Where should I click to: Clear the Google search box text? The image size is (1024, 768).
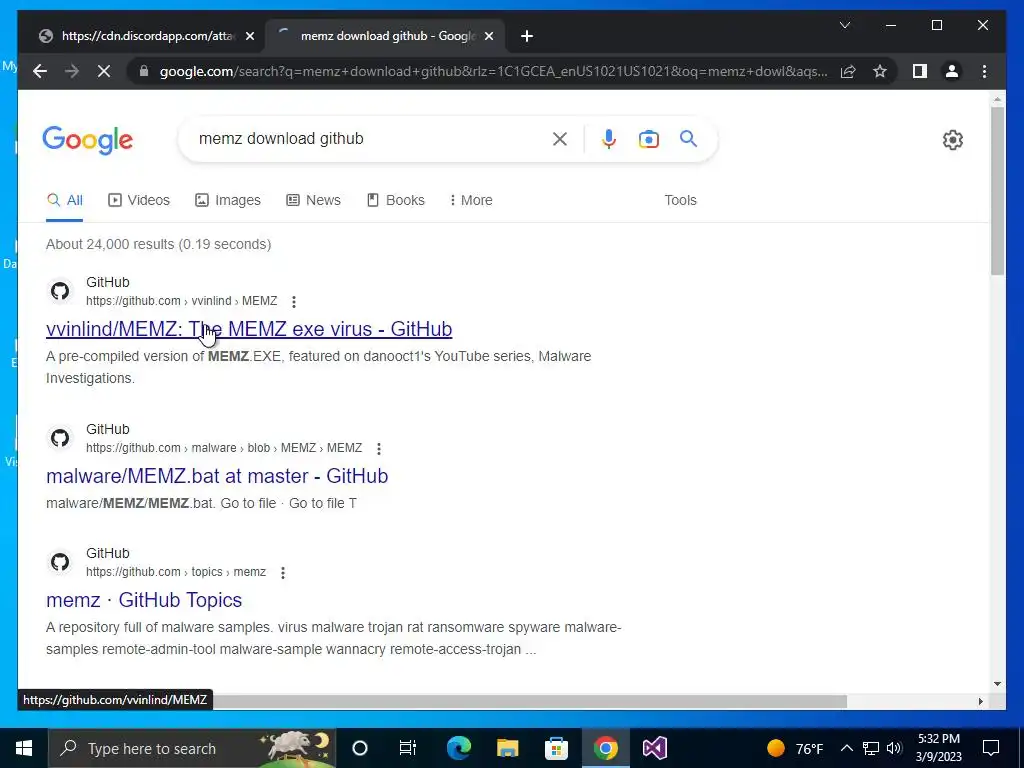click(x=560, y=138)
